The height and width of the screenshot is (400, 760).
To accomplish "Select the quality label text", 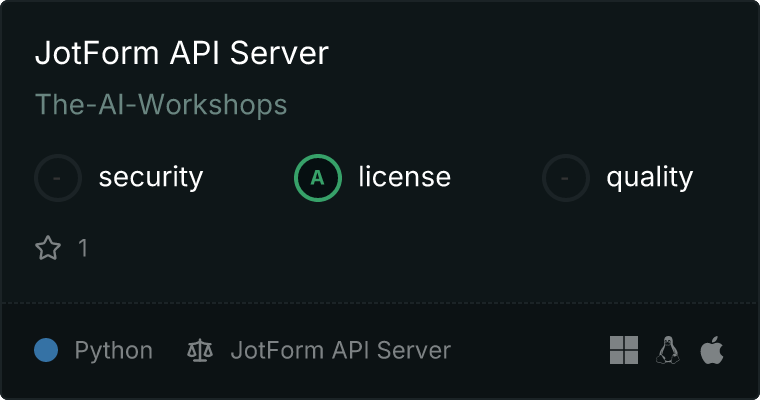I will pyautogui.click(x=649, y=178).
